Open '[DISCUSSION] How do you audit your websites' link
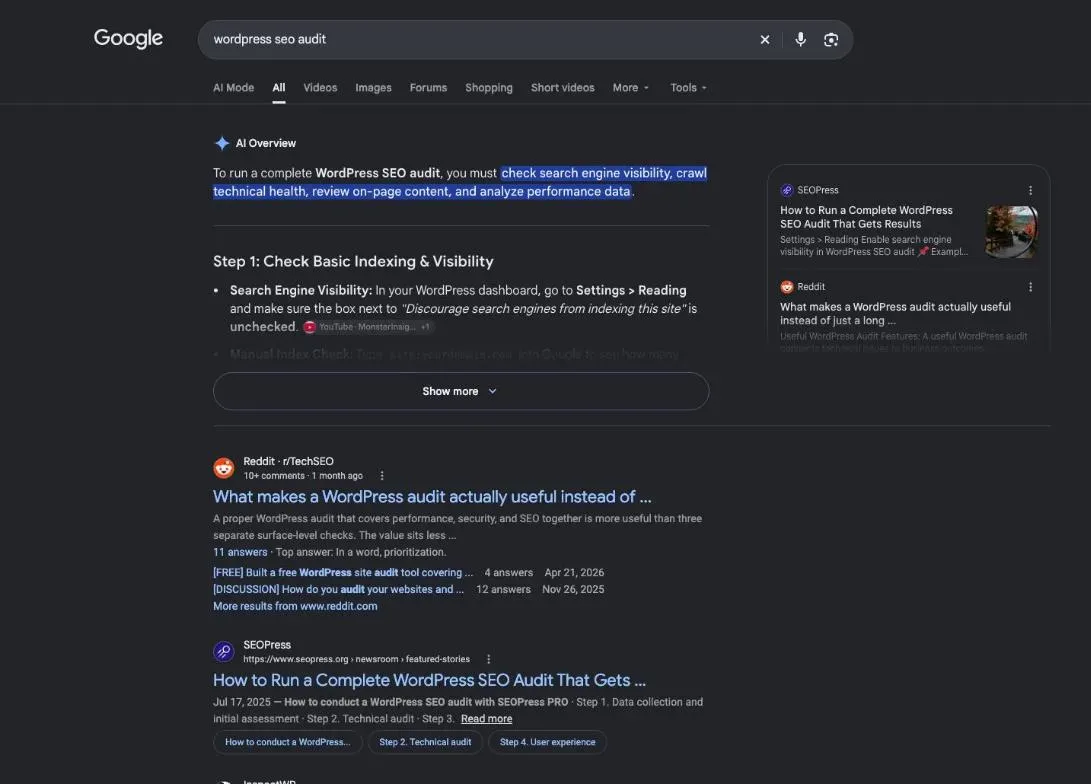 pos(338,589)
